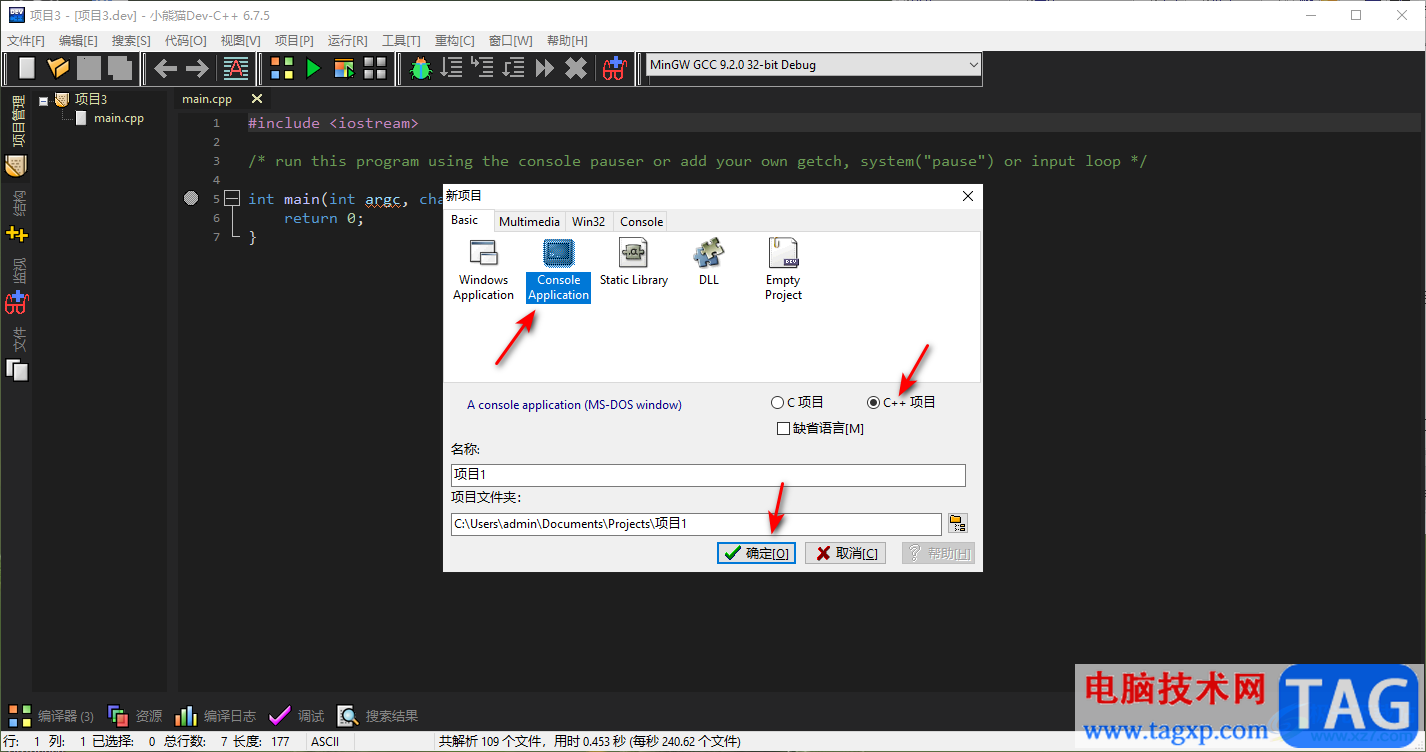Screen dimensions: 1426x752
Task: Click the Compile colored squares icon
Action: (x=282, y=68)
